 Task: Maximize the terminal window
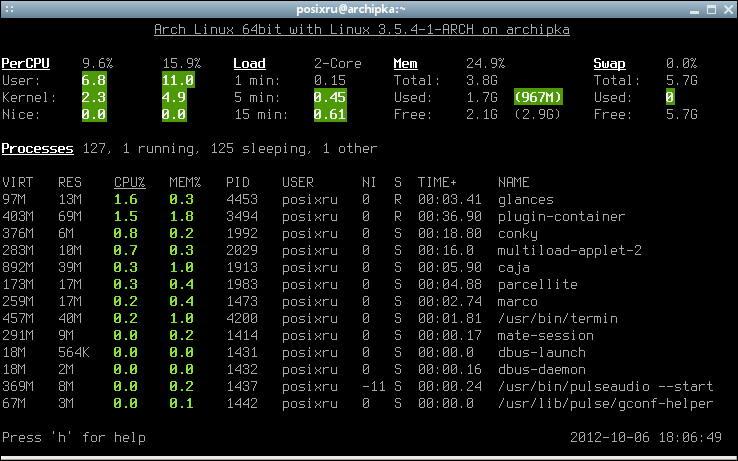(712, 9)
